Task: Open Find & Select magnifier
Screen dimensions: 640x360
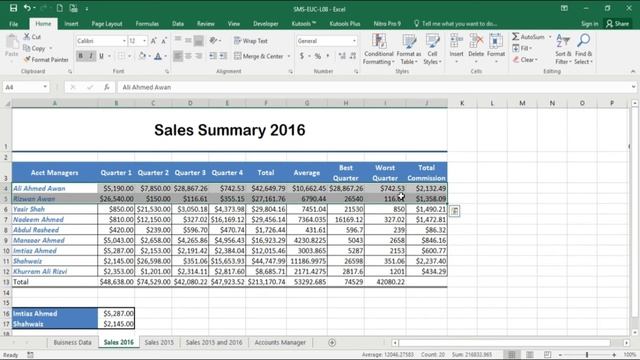Action: (583, 49)
